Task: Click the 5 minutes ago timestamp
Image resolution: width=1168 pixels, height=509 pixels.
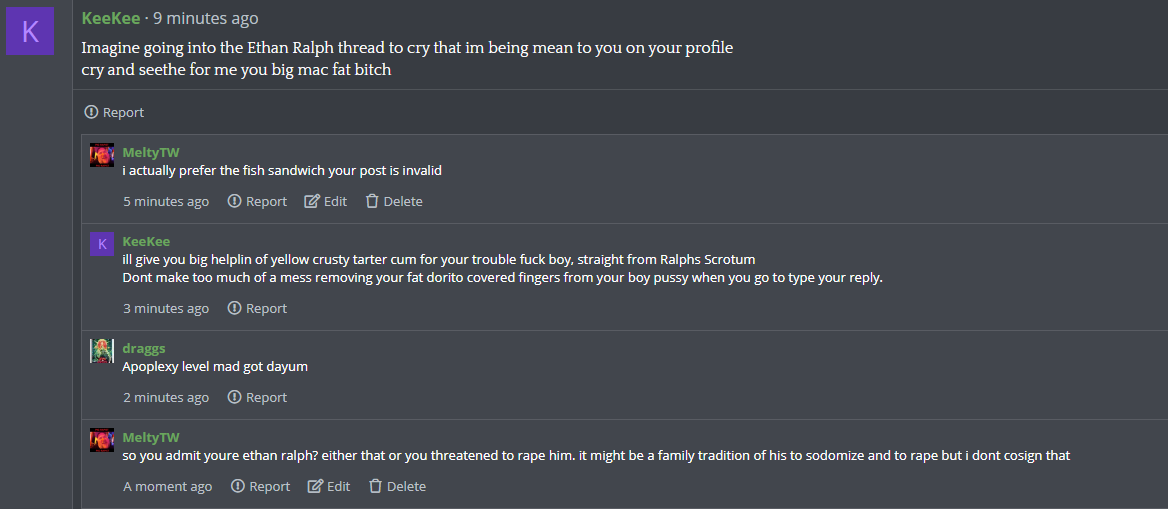Action: pyautogui.click(x=166, y=201)
